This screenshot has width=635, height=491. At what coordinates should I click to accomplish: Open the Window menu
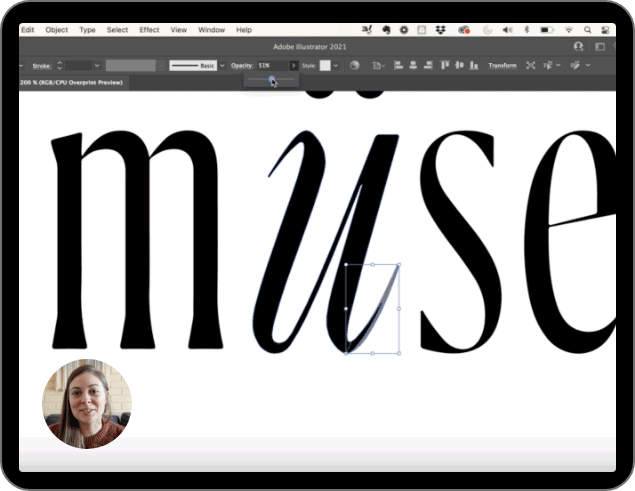pos(211,30)
